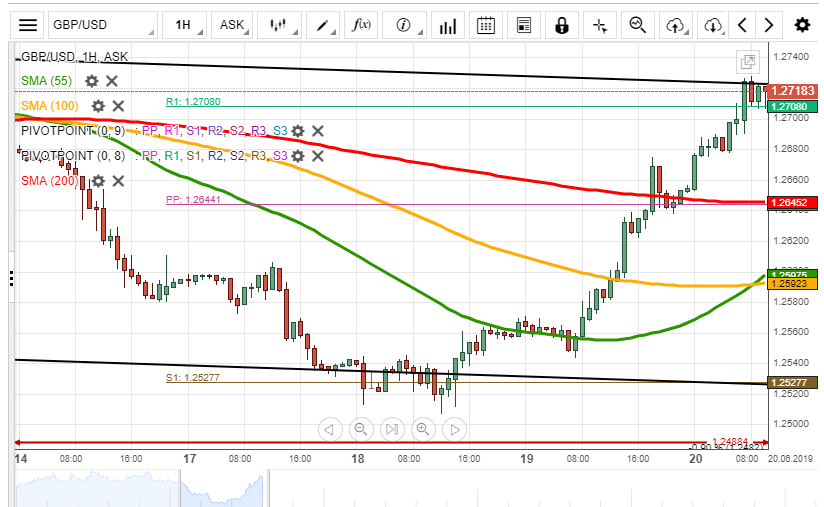Click date 17 on the time axis
The image size is (824, 507).
click(x=189, y=459)
